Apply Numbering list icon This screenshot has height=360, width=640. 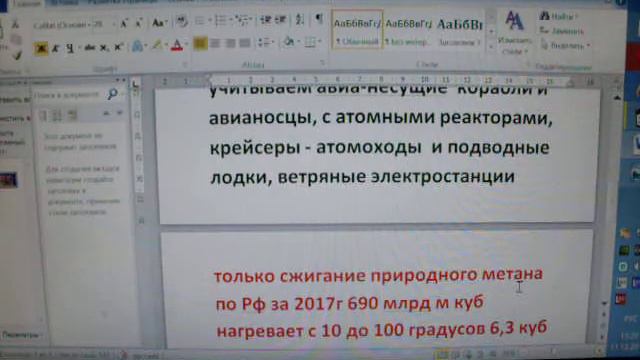pyautogui.click(x=220, y=20)
